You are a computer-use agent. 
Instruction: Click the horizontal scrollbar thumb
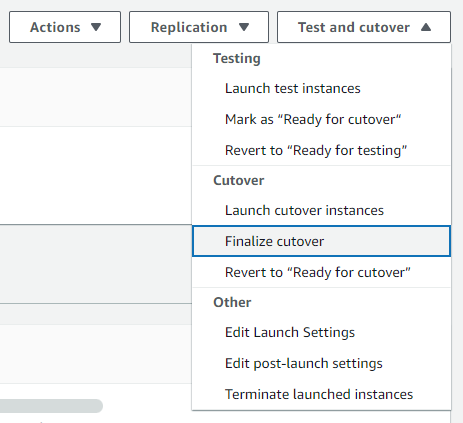click(51, 406)
